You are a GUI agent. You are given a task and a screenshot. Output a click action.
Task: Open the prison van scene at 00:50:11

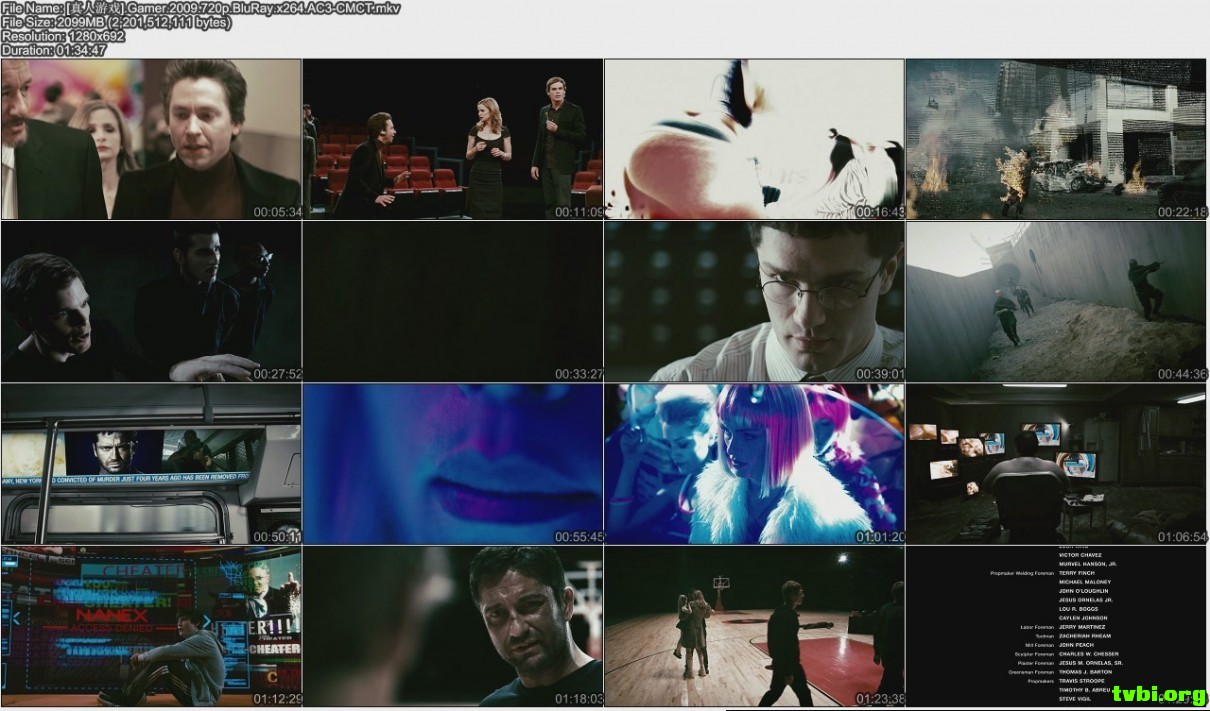click(x=150, y=463)
